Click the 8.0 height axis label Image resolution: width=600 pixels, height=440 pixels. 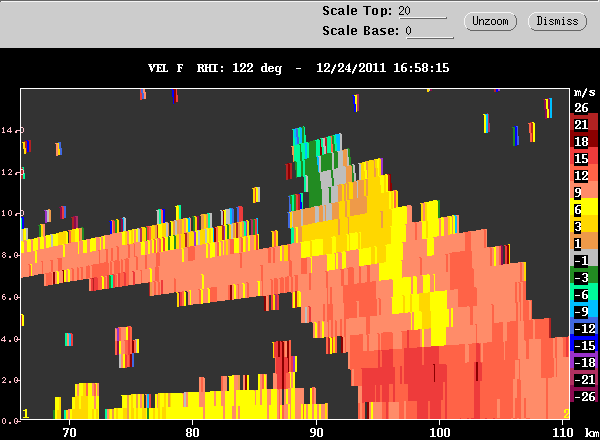10,255
